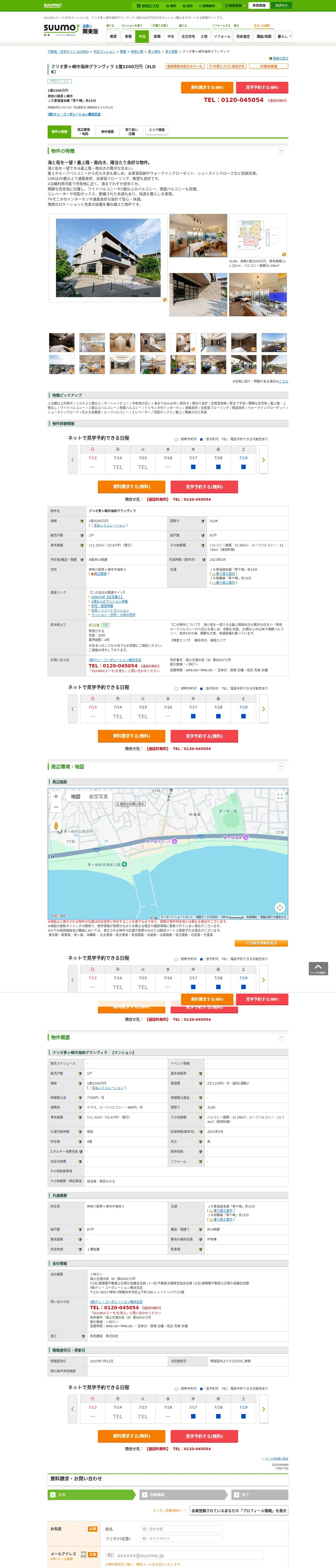Click 茅ヶ崎漁港海岸公園 green marker on map
This screenshot has width=336, height=1568.
tap(124, 864)
